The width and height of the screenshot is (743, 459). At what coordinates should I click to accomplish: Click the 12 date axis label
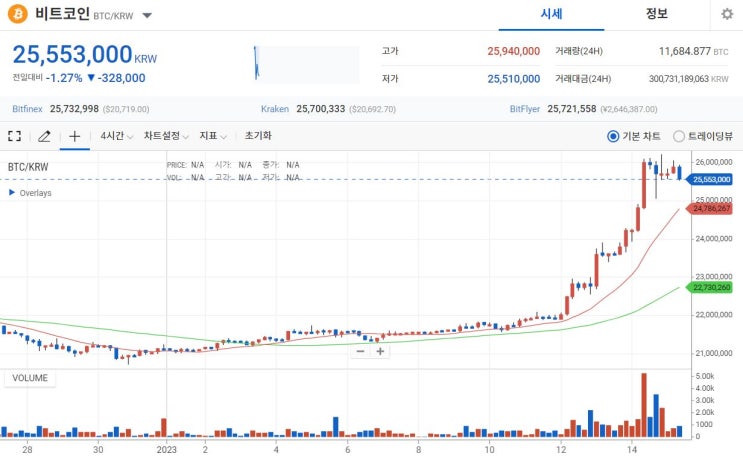coord(561,450)
